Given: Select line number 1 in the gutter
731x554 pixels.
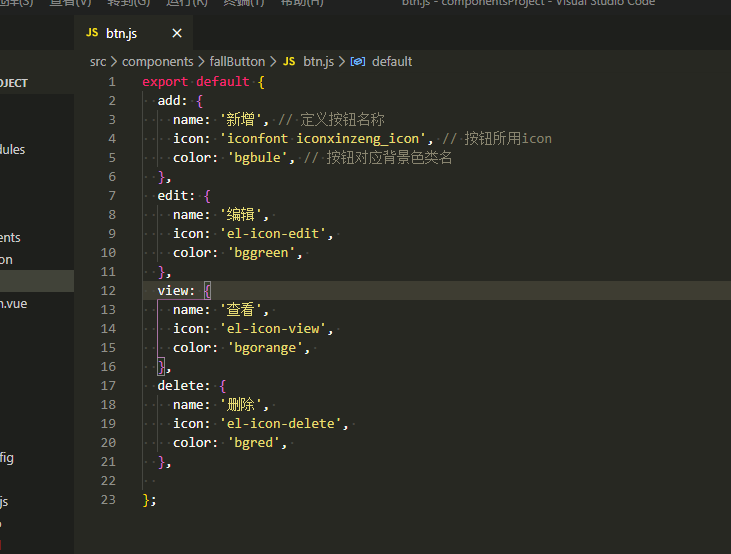Looking at the screenshot, I should point(112,82).
